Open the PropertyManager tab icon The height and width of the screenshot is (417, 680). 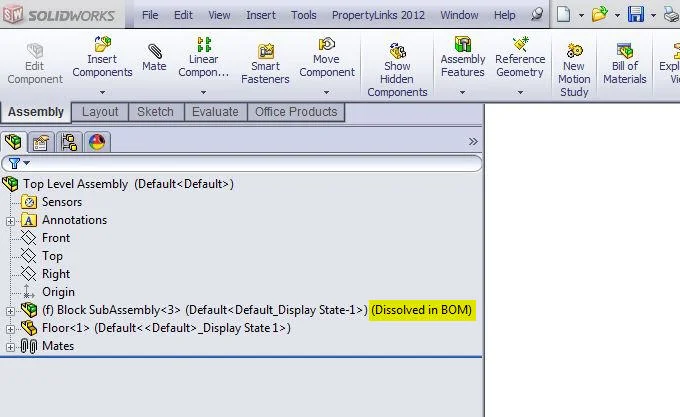tap(41, 142)
